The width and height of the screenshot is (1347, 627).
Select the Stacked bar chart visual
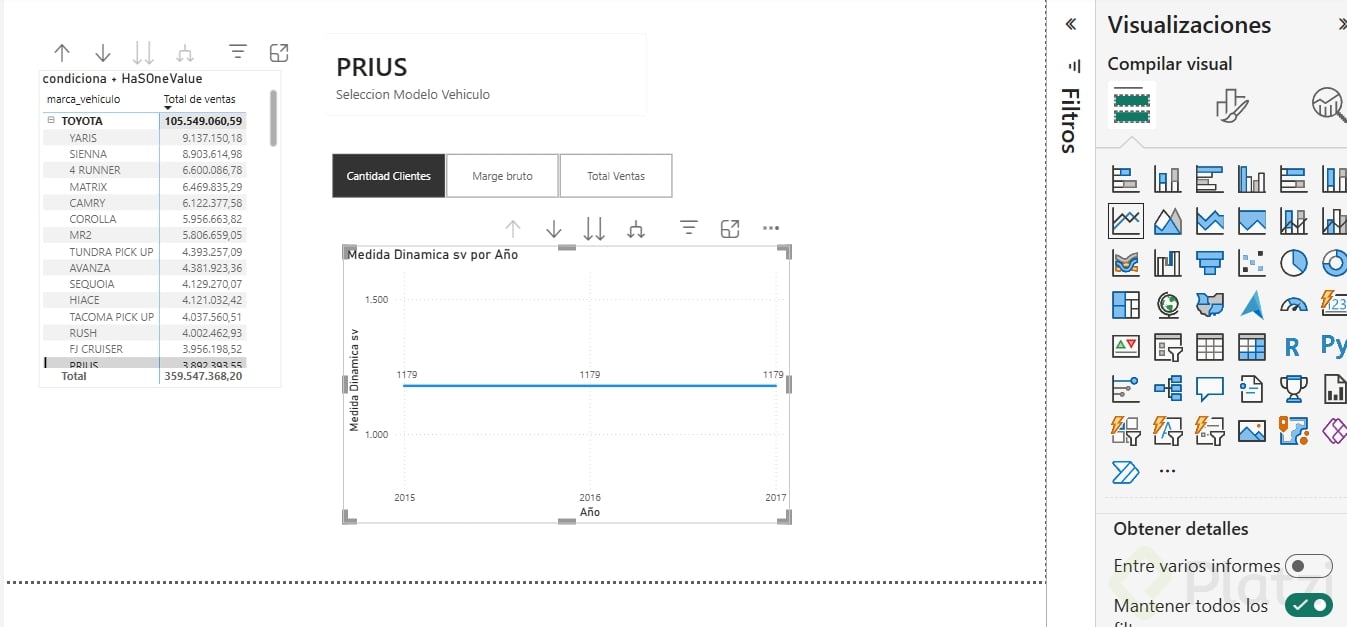pos(1126,179)
